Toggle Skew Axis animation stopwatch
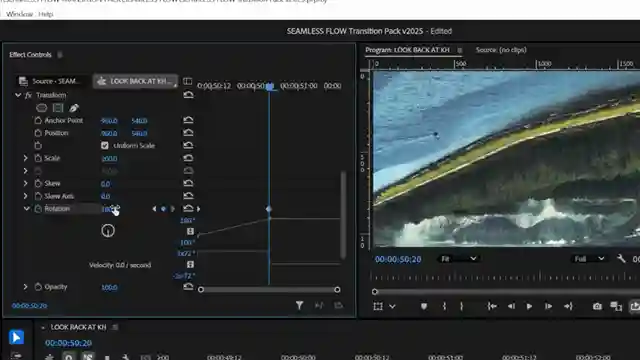 38,196
